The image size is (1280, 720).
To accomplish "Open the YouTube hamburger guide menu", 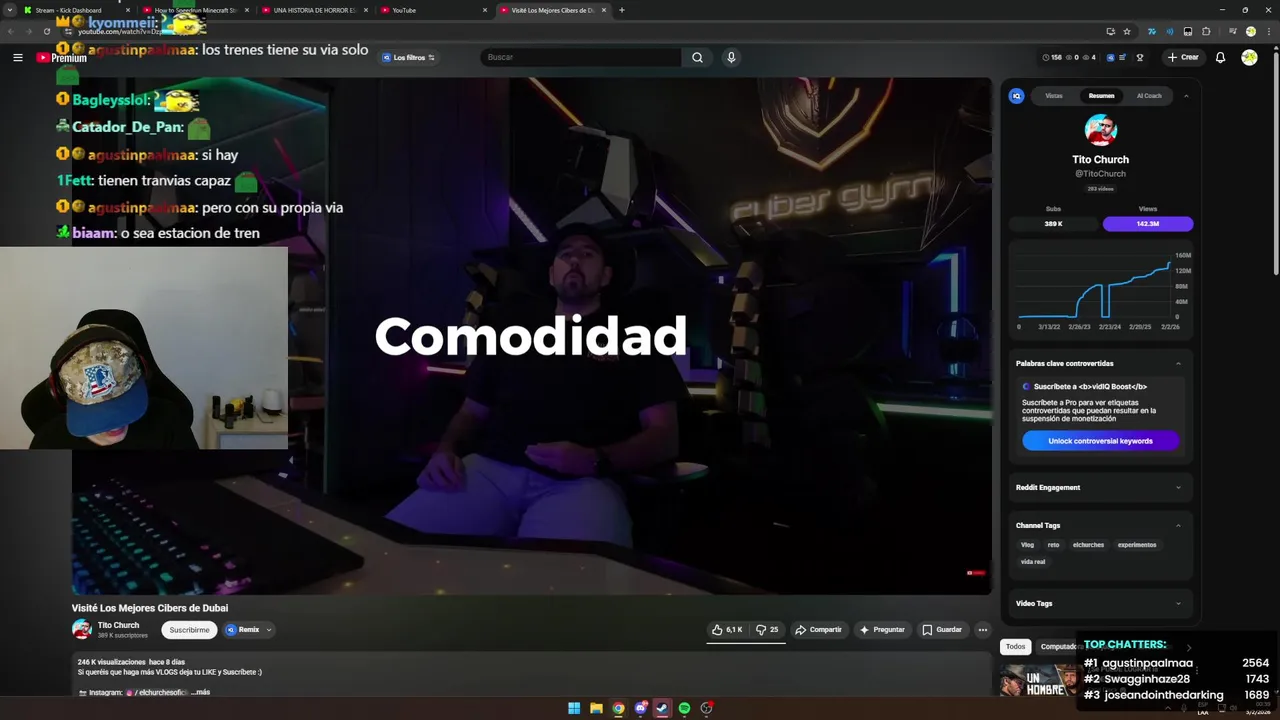I will click(17, 58).
